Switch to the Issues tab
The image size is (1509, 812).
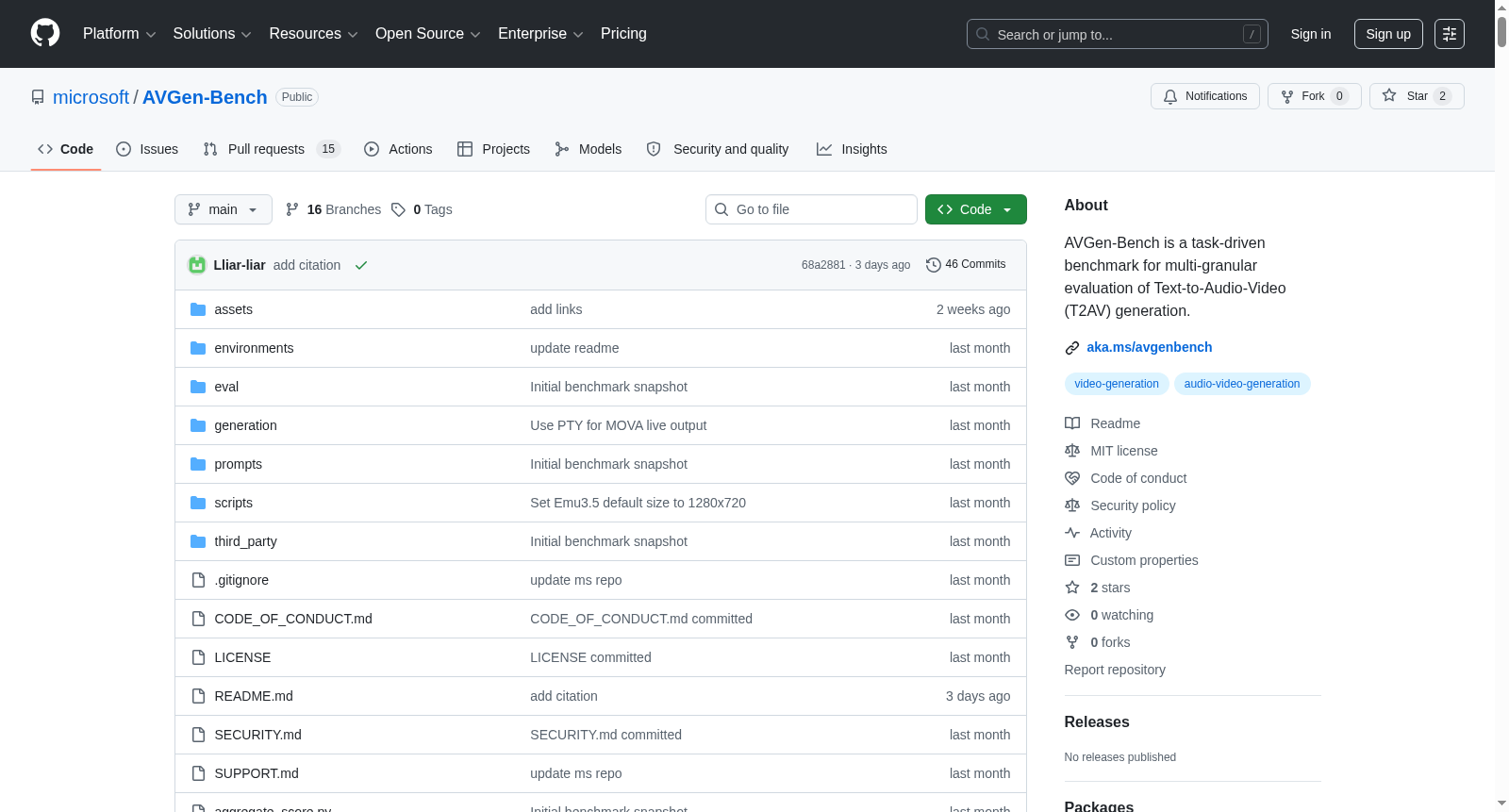coord(147,149)
